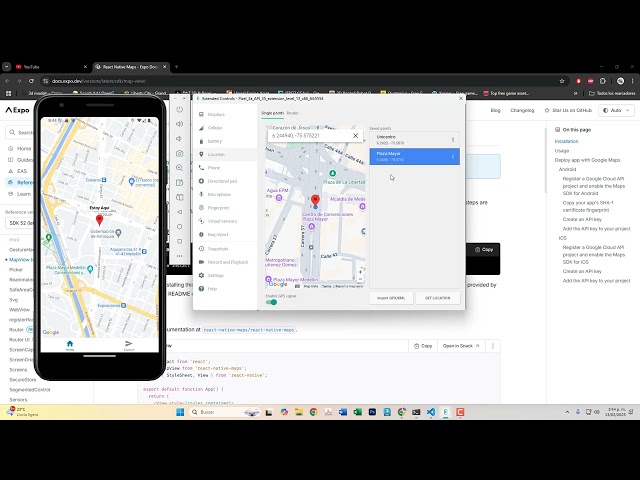Toggle the Enable GPS signal switch

pyautogui.click(x=271, y=302)
